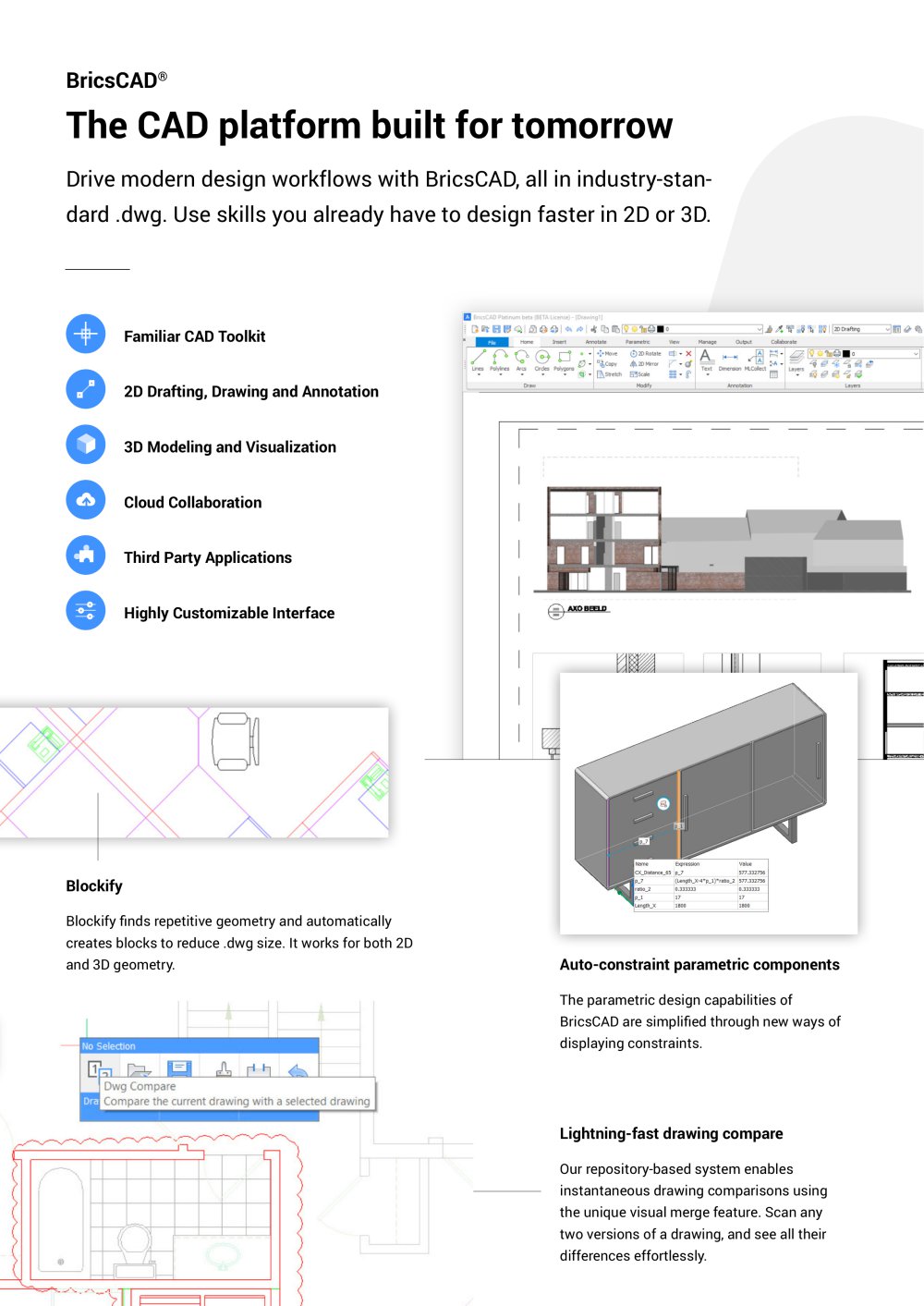
Task: Click the 3D Modeling cube icon
Action: [x=86, y=444]
